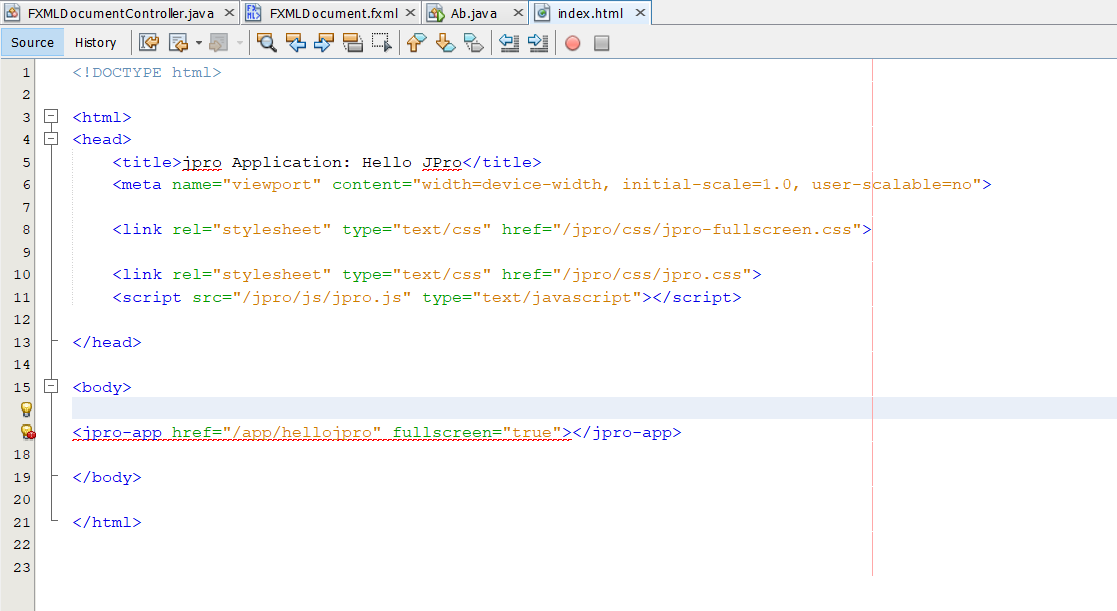1117x611 pixels.
Task: Click the Back navigation icon
Action: (x=178, y=43)
